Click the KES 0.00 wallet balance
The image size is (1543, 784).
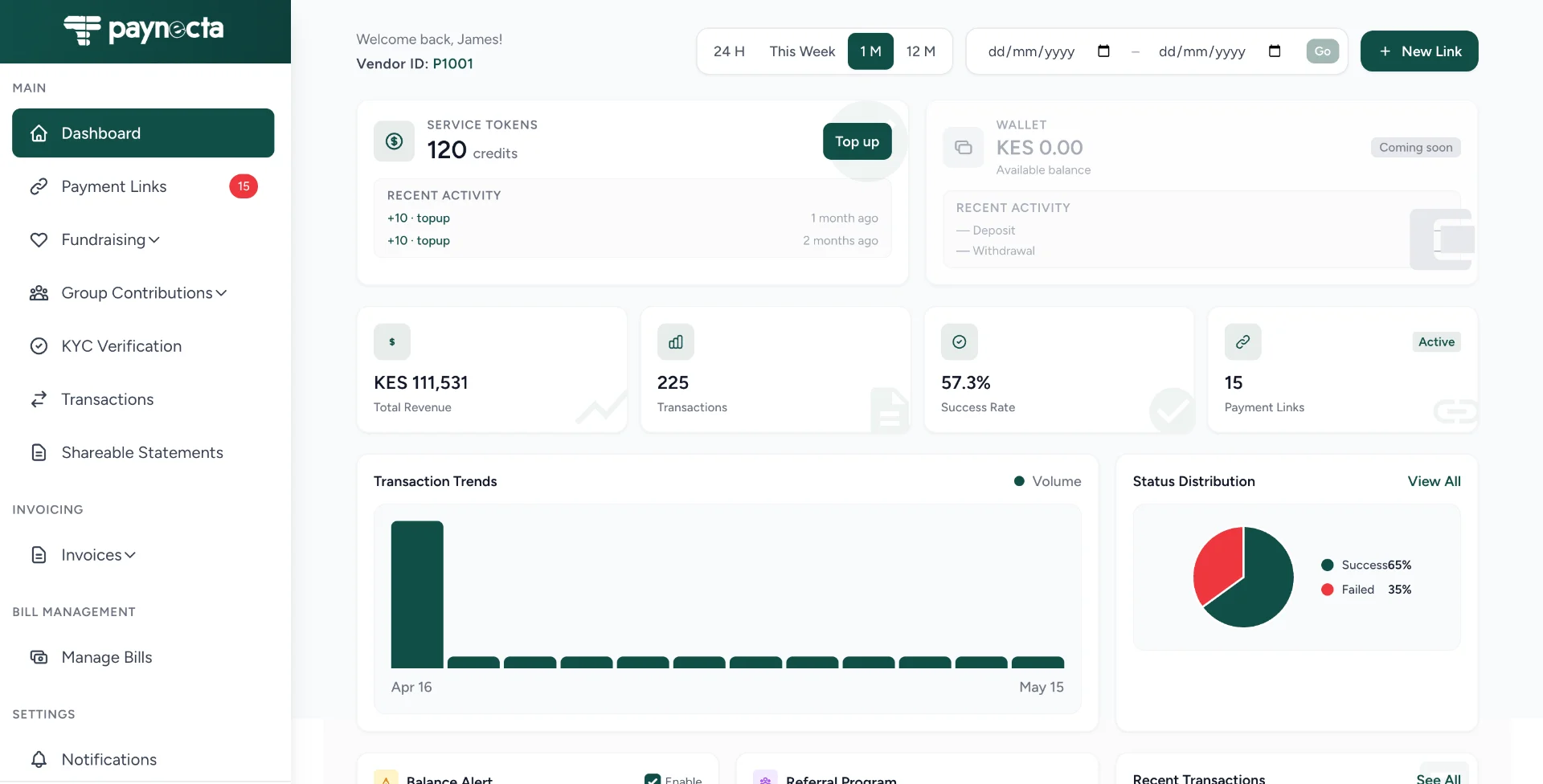tap(1040, 148)
